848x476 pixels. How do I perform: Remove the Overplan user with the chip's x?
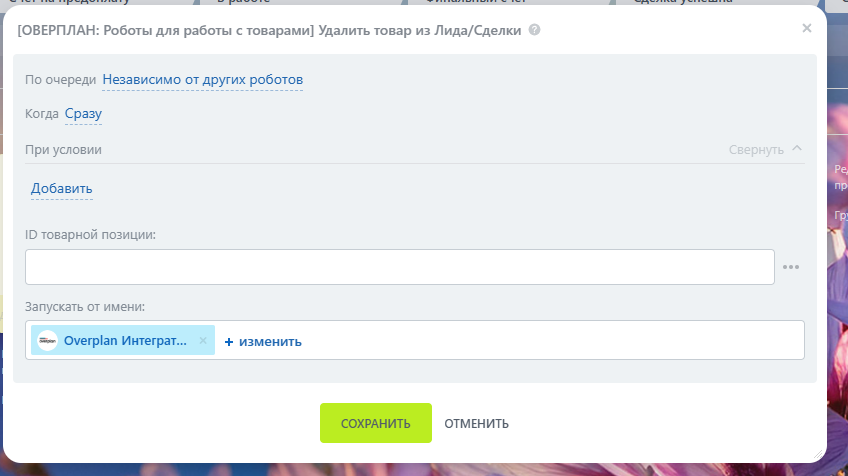pos(203,340)
